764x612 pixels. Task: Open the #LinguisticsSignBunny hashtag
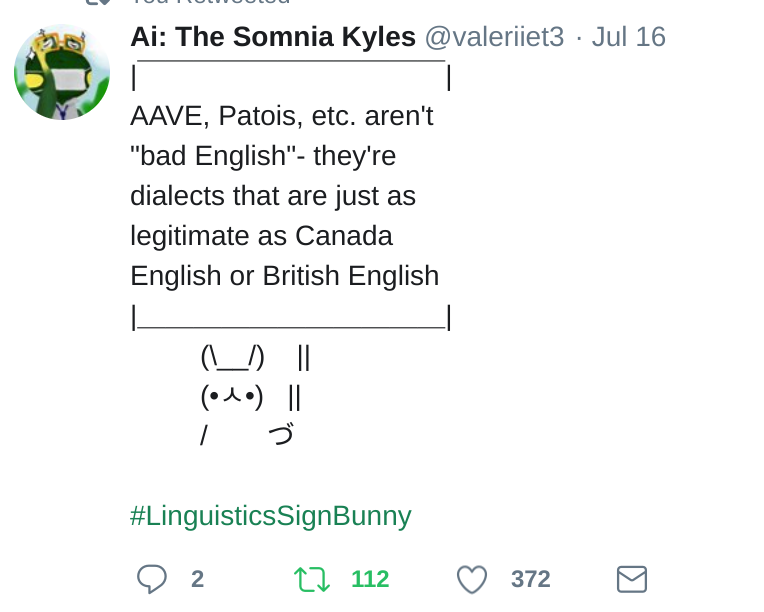tap(270, 516)
